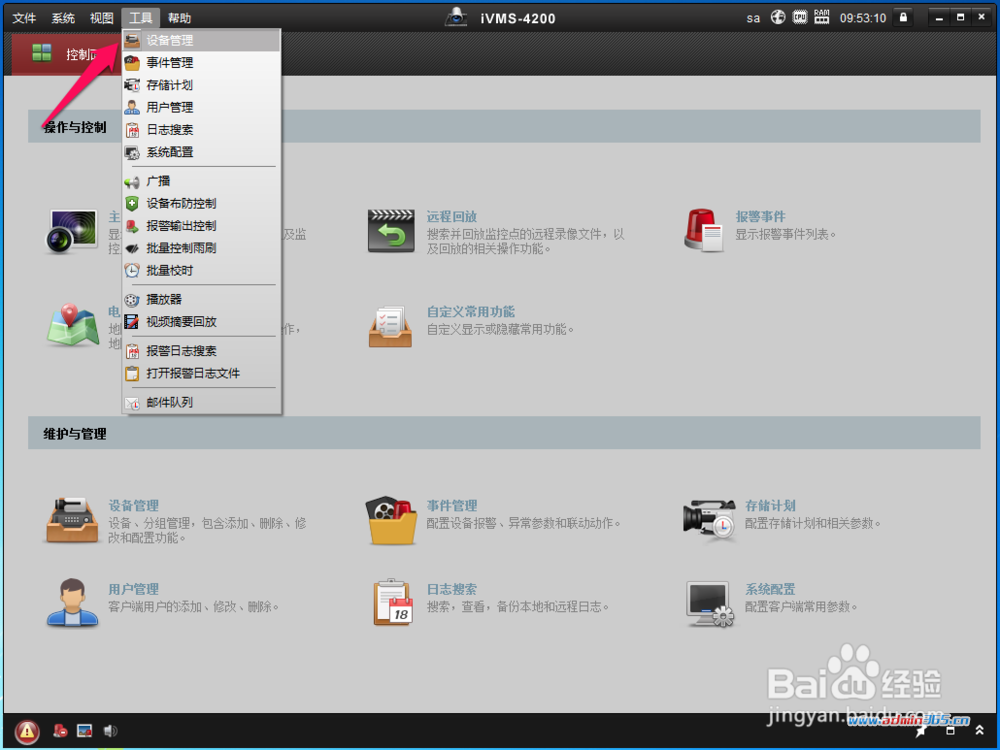Open the 存储计划 title link in panel
1000x750 pixels.
(x=770, y=506)
